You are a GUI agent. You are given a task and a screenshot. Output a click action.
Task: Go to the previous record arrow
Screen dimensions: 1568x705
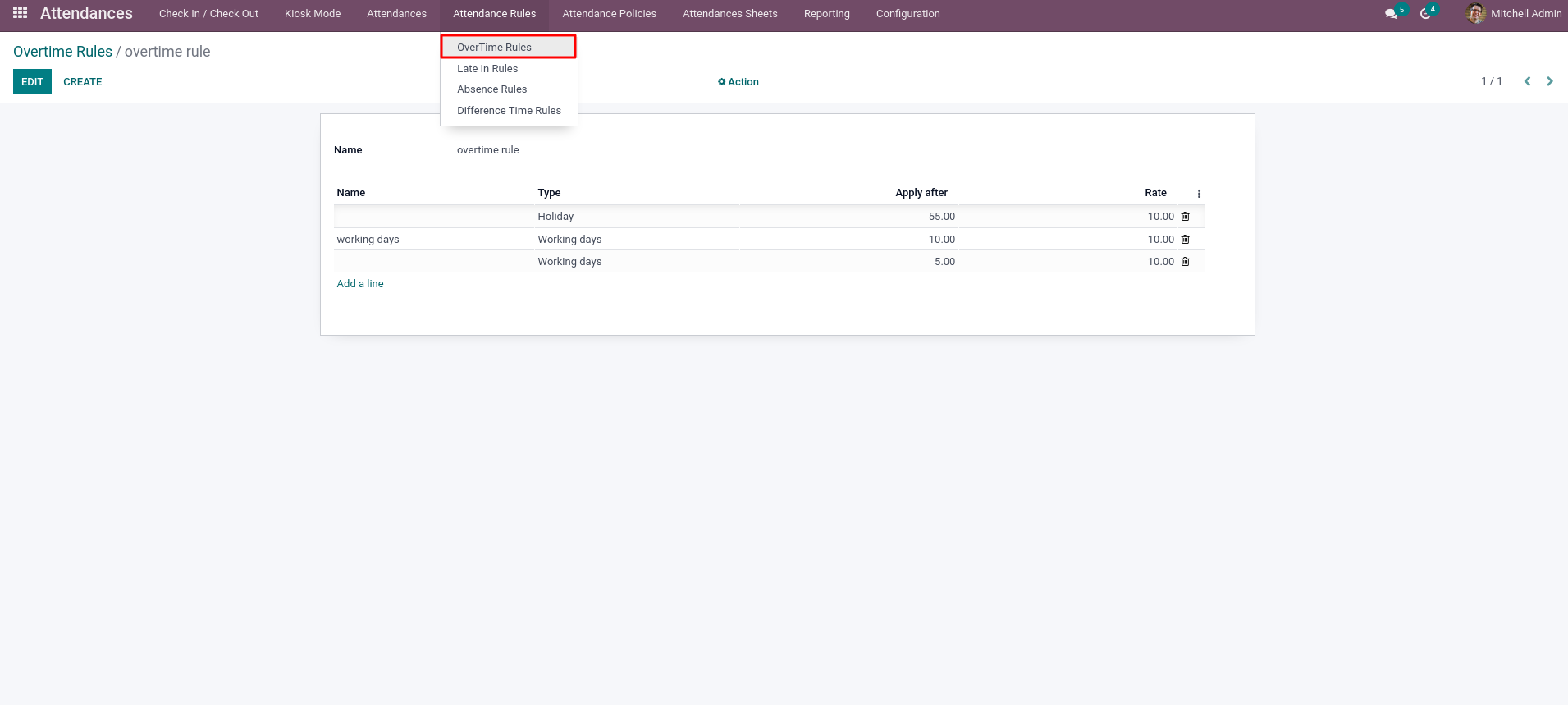[x=1527, y=81]
